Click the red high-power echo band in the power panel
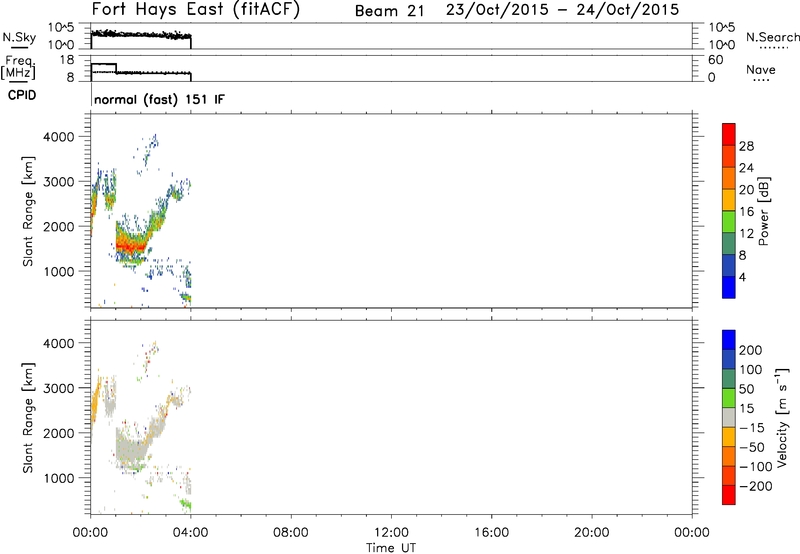The image size is (800, 554). [132, 246]
